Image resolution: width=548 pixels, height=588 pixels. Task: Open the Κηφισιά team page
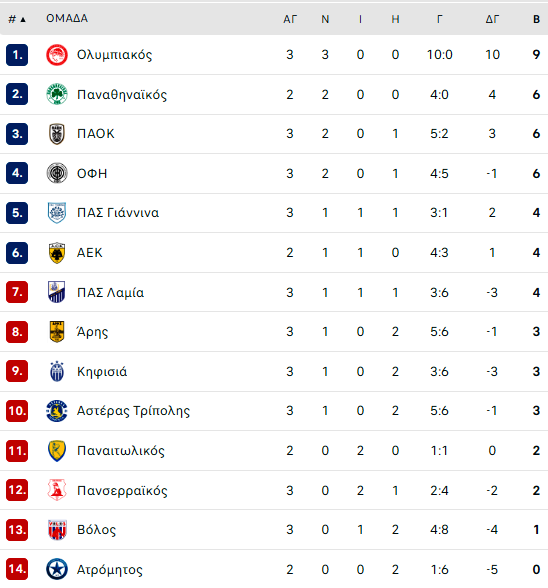[x=102, y=371]
